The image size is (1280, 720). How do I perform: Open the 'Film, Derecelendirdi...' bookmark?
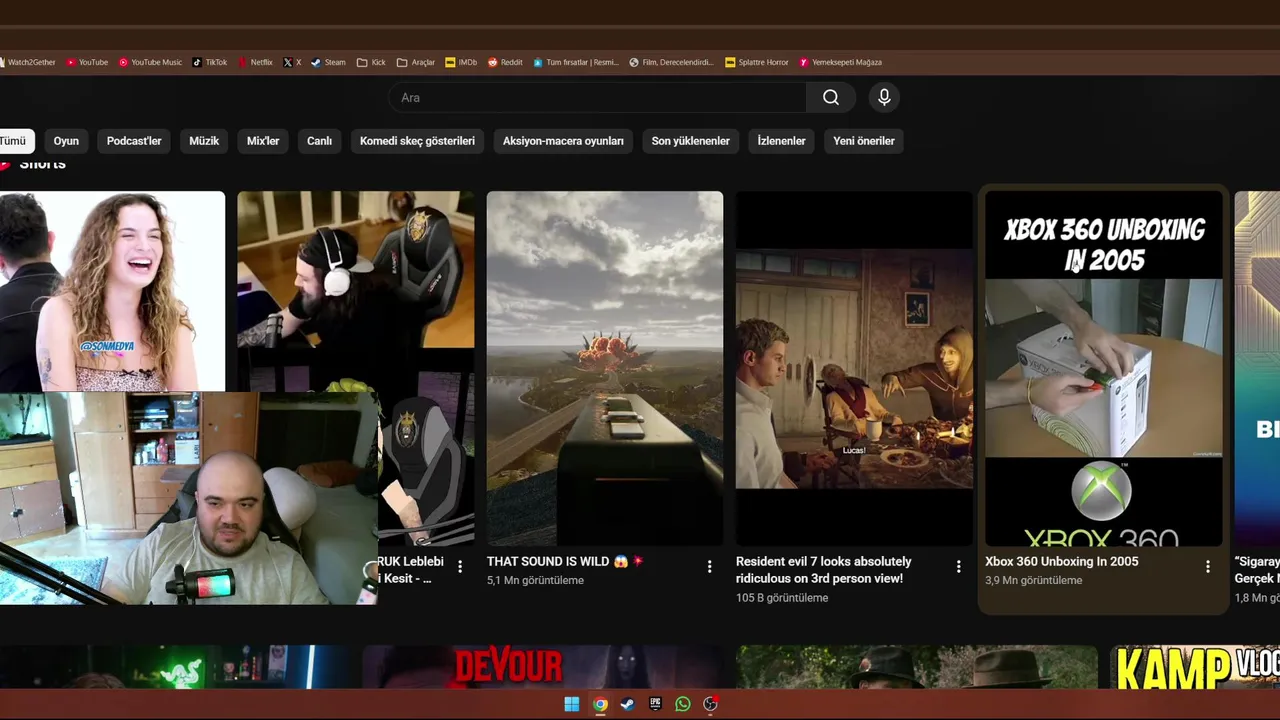click(671, 62)
